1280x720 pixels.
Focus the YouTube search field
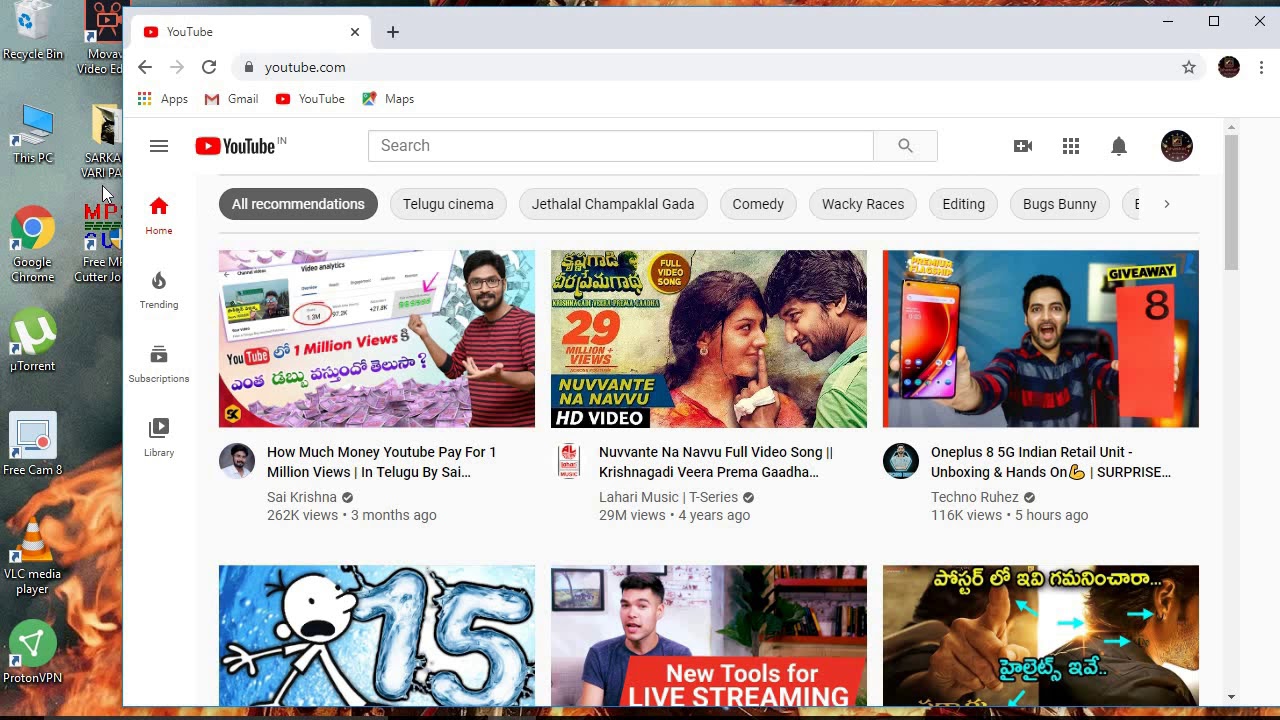[621, 146]
